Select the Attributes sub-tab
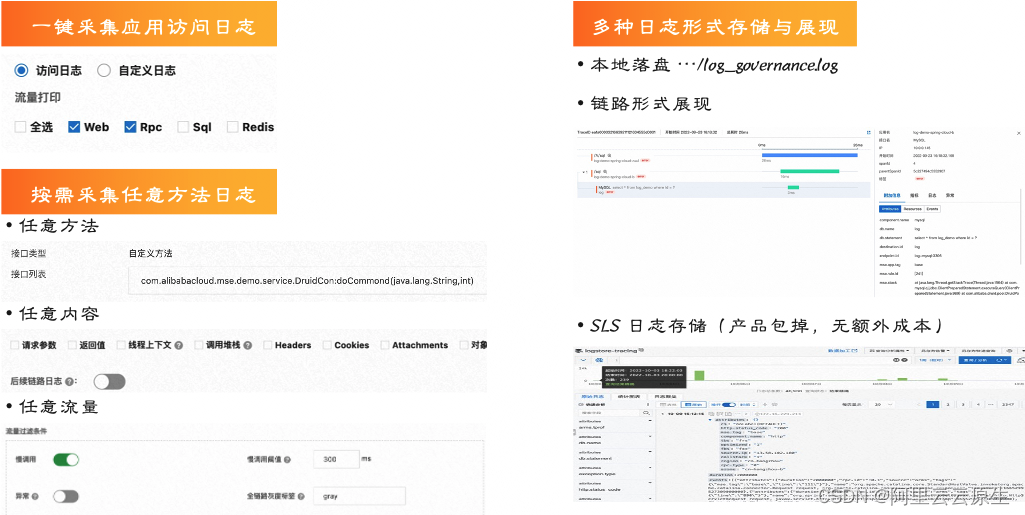1025x515 pixels. tap(890, 209)
